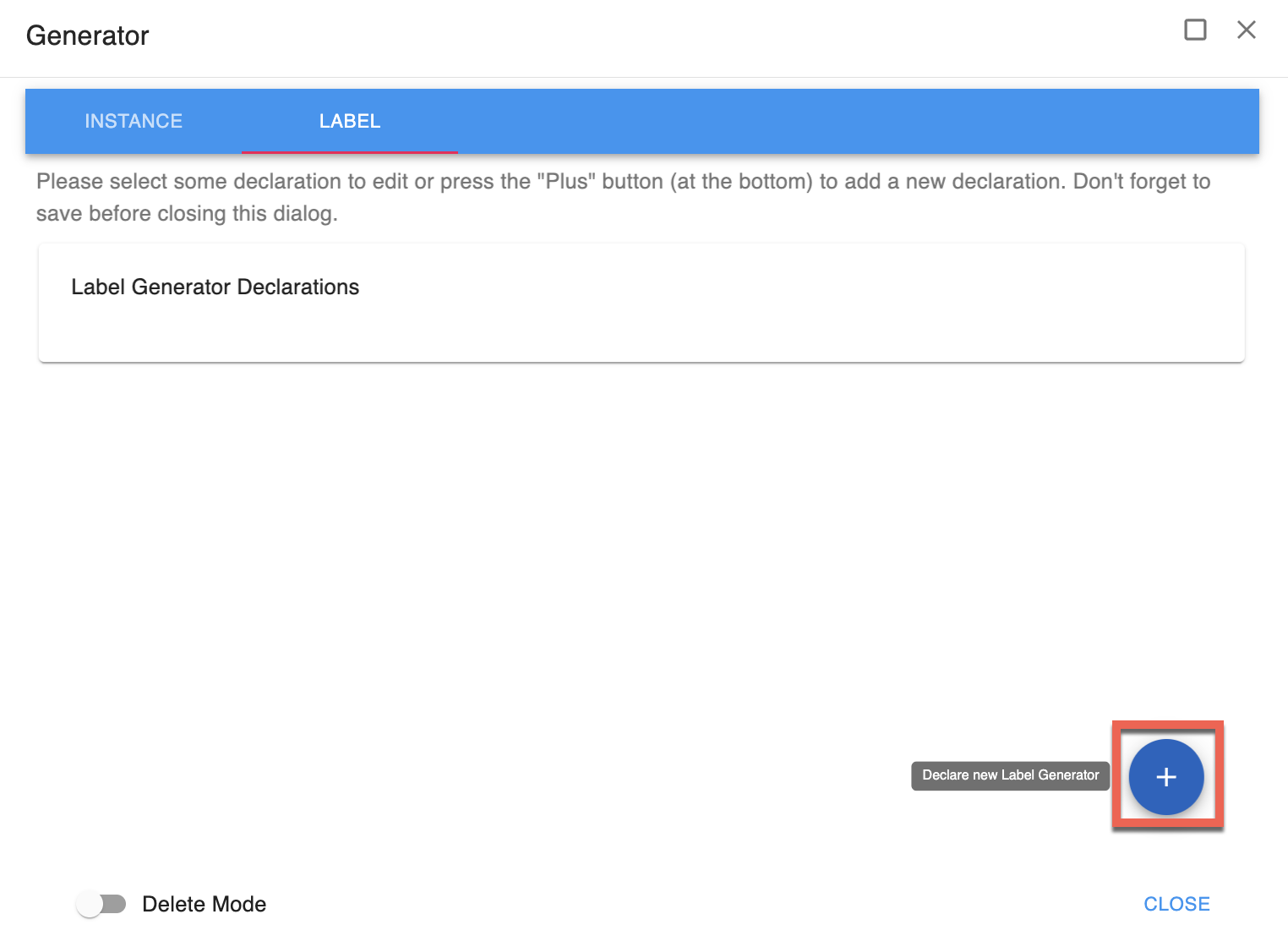The image size is (1288, 947).
Task: Maximize the Generator dialog
Action: click(1195, 30)
